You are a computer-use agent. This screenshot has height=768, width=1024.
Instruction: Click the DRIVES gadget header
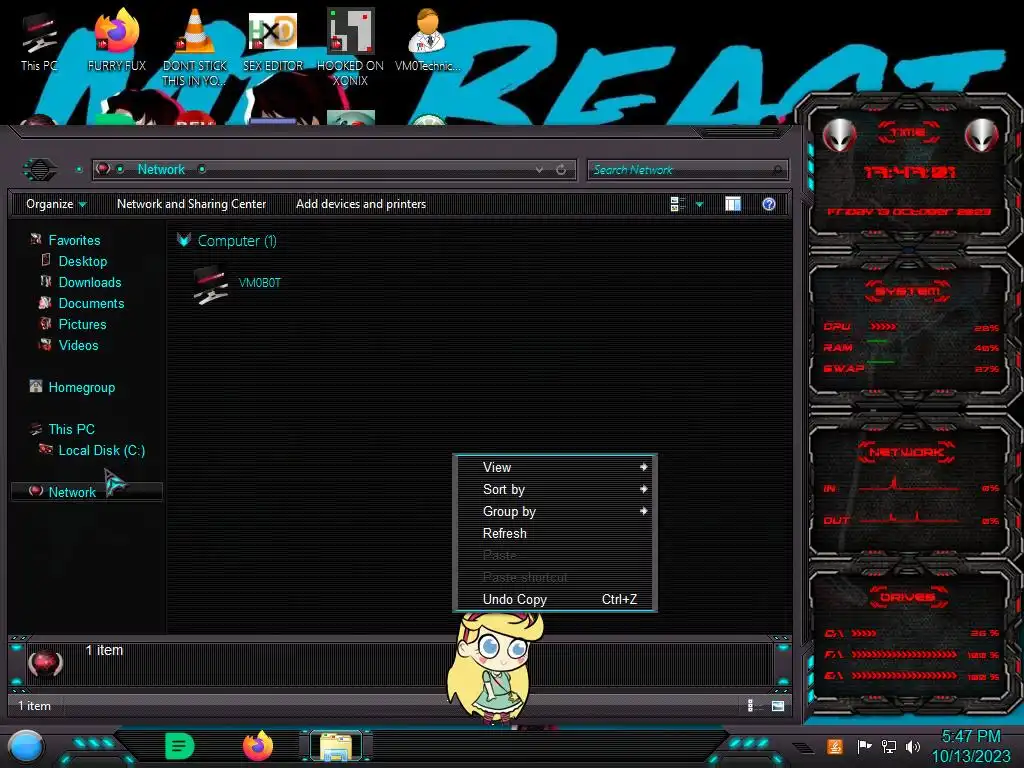tap(908, 597)
